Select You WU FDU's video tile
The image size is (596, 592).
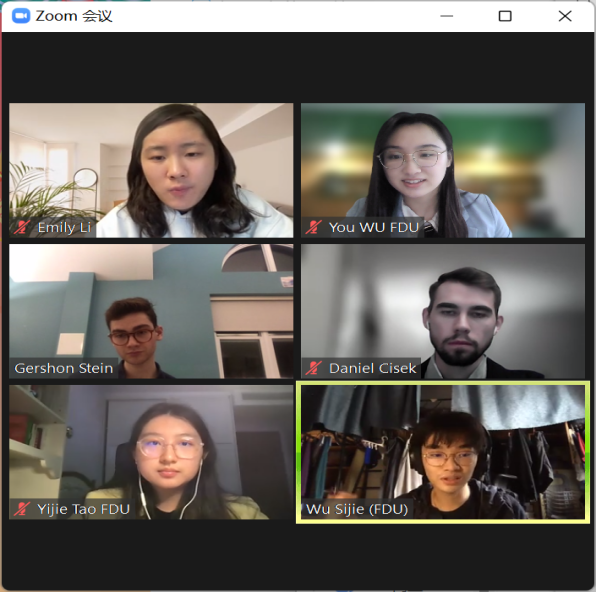[443, 170]
